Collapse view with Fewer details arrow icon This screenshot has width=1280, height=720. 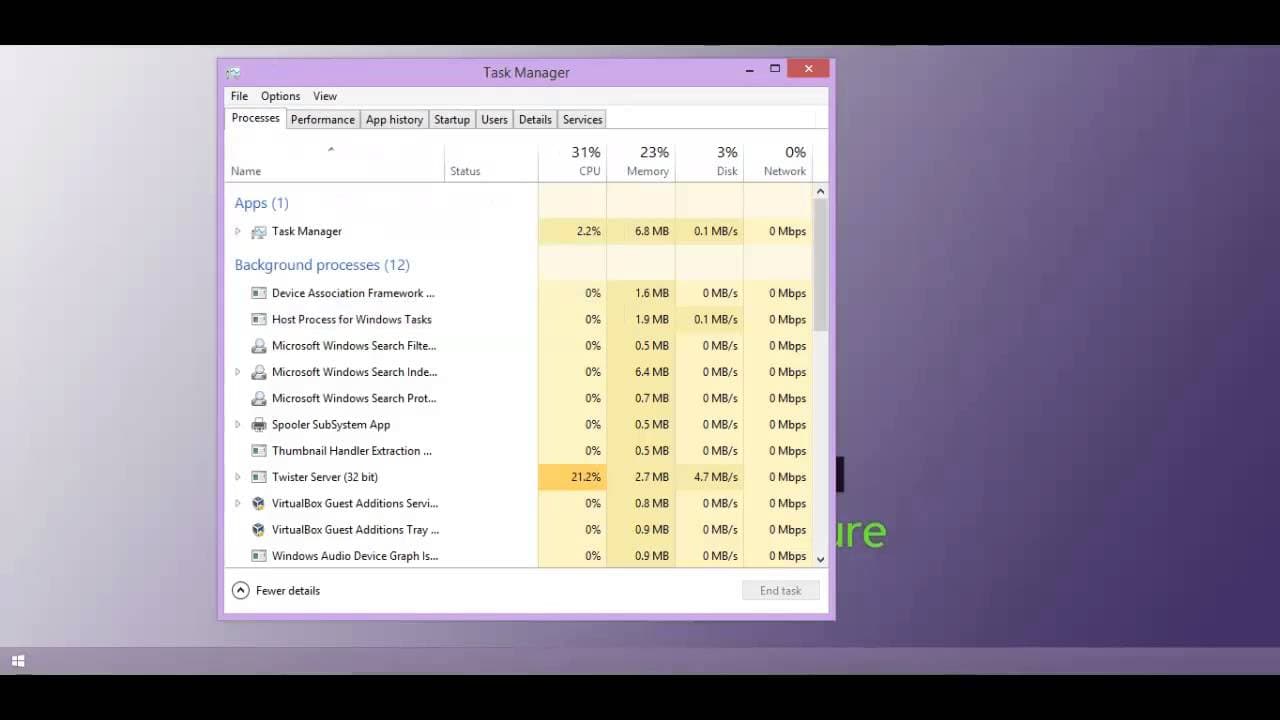240,590
